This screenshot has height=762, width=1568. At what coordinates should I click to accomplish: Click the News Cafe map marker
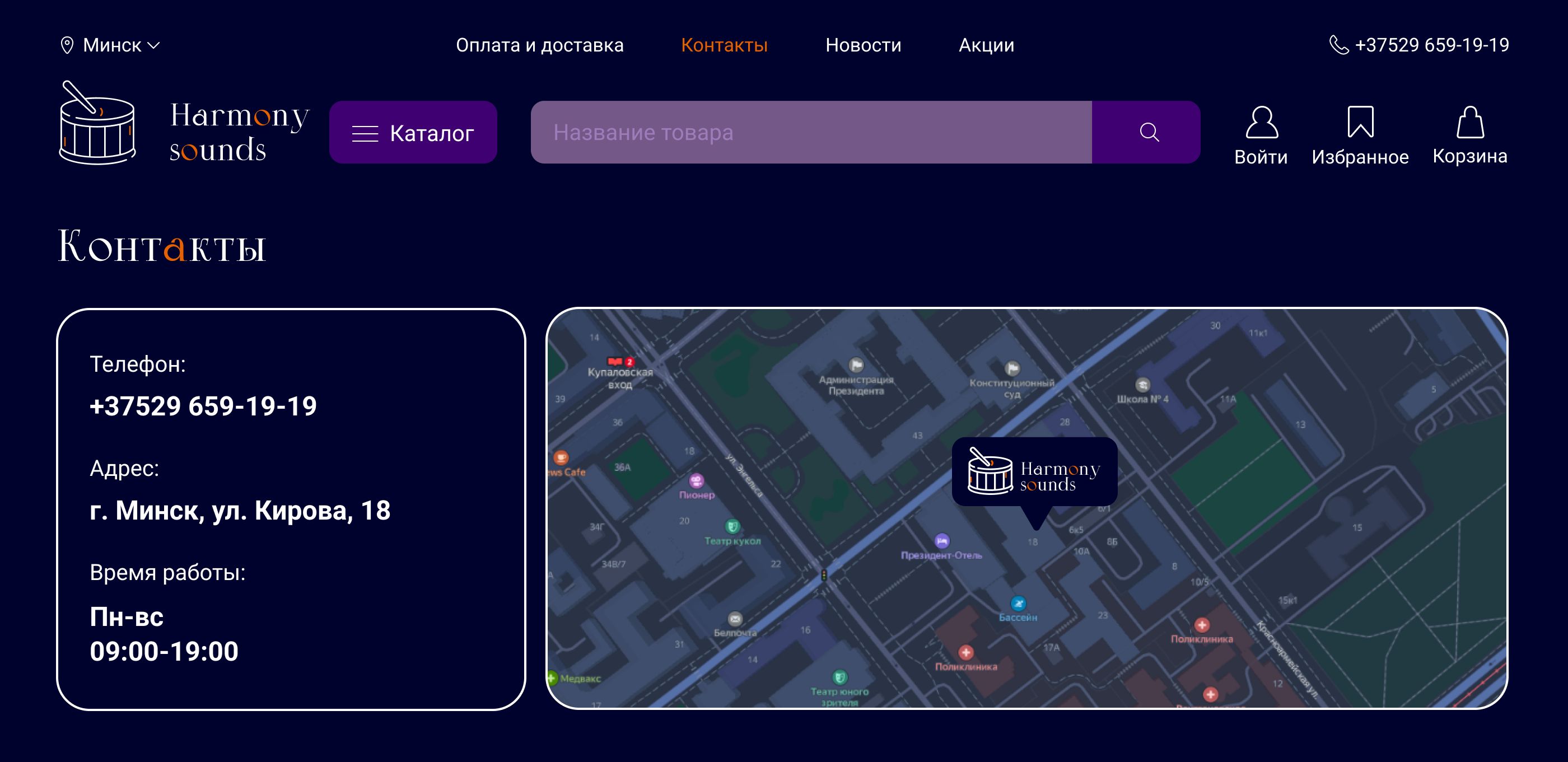561,457
